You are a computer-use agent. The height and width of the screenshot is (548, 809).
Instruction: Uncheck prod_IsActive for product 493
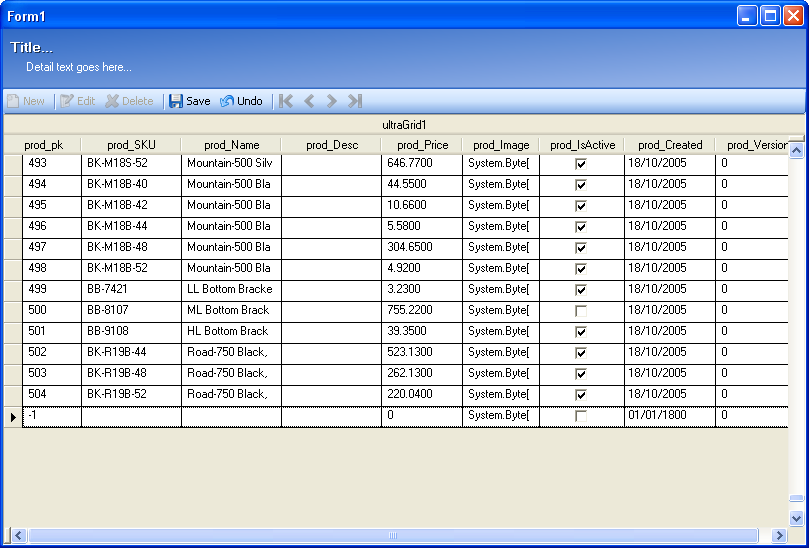581,163
